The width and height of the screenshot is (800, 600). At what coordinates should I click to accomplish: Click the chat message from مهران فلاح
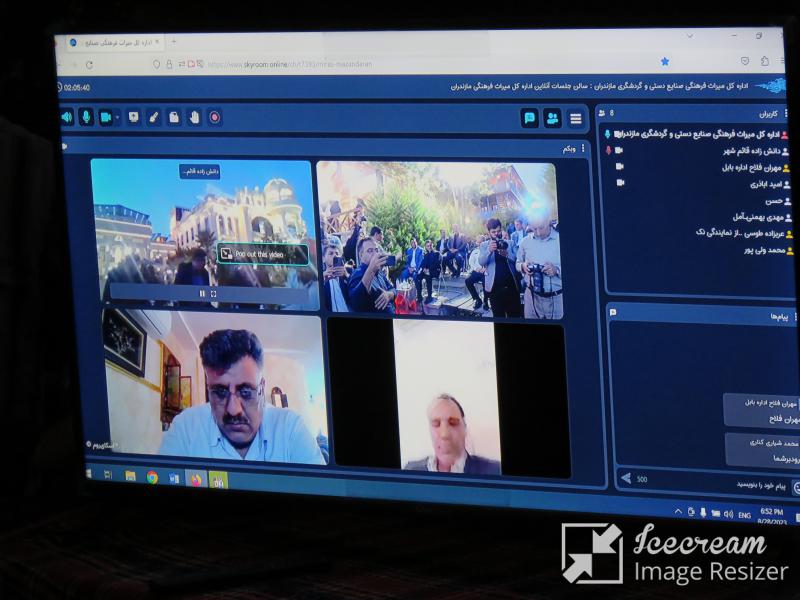[x=761, y=411]
